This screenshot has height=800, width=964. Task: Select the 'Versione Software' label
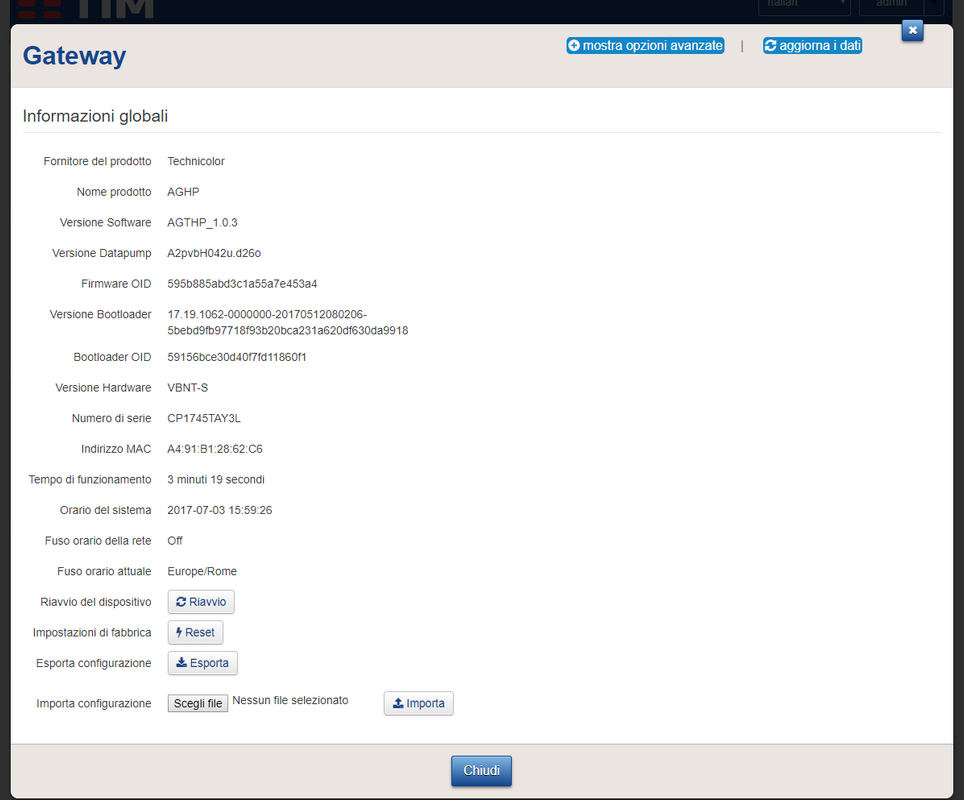105,223
